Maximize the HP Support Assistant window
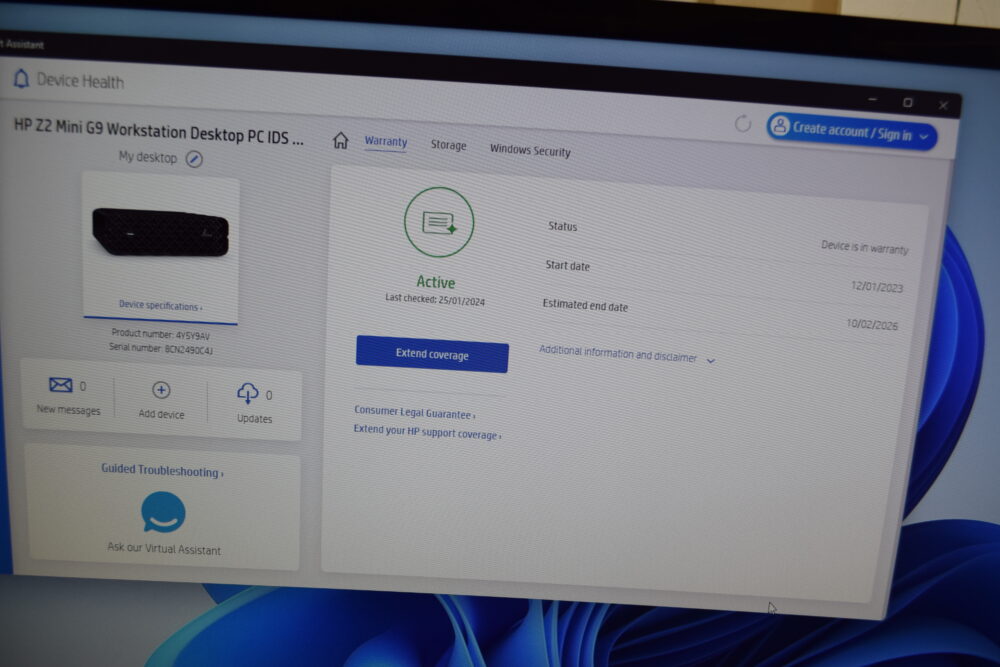Image resolution: width=1000 pixels, height=667 pixels. 908,102
